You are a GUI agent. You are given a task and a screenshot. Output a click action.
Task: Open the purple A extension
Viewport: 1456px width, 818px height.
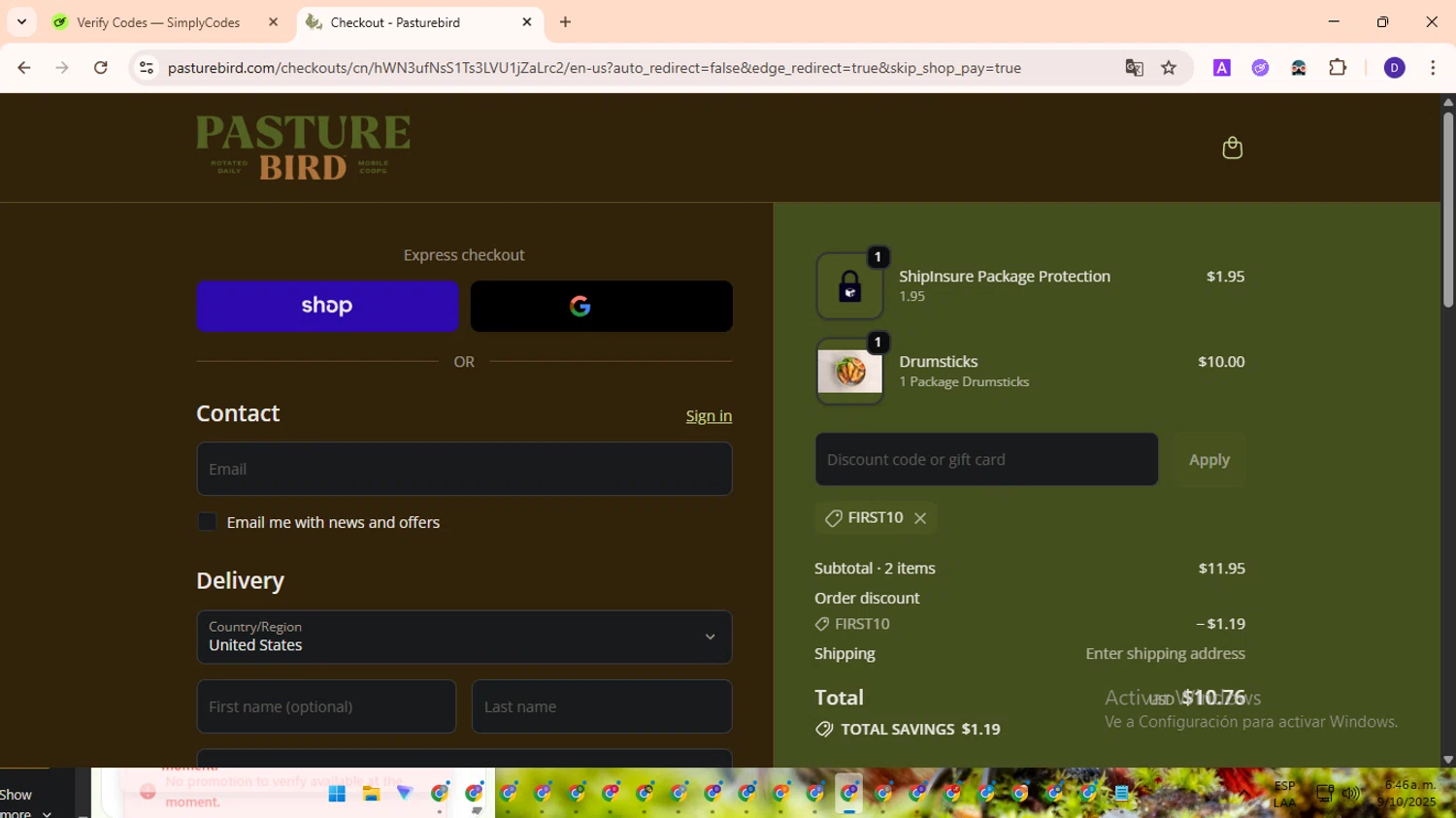[1222, 68]
